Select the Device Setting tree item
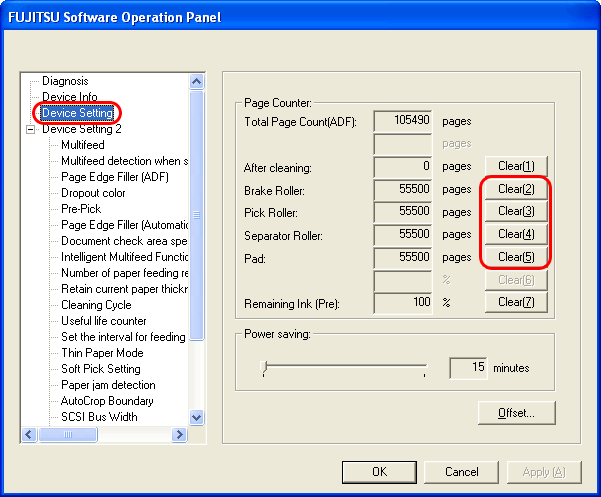 (x=77, y=113)
